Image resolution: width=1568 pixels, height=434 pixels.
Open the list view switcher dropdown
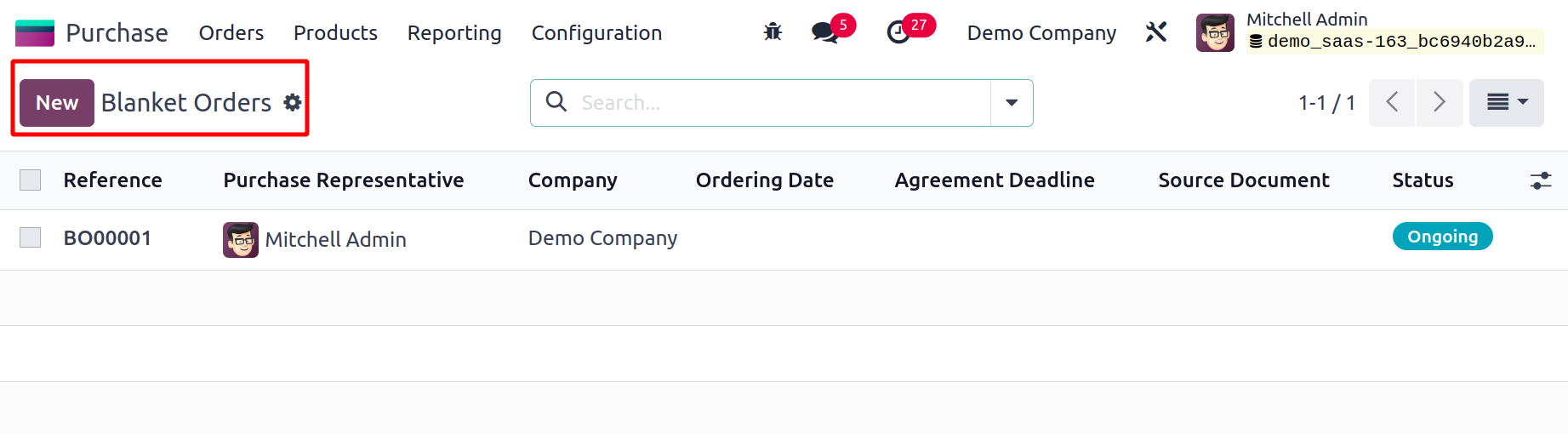pyautogui.click(x=1506, y=103)
